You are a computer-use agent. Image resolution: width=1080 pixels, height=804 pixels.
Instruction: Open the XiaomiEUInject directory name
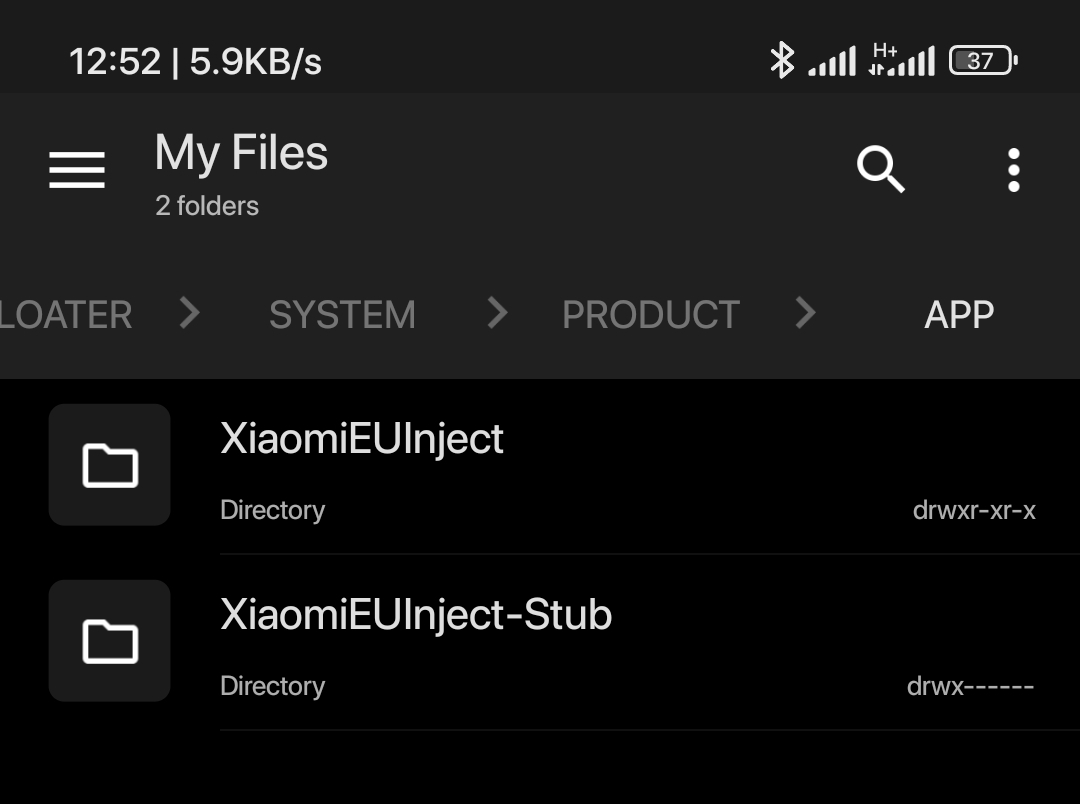pos(362,439)
